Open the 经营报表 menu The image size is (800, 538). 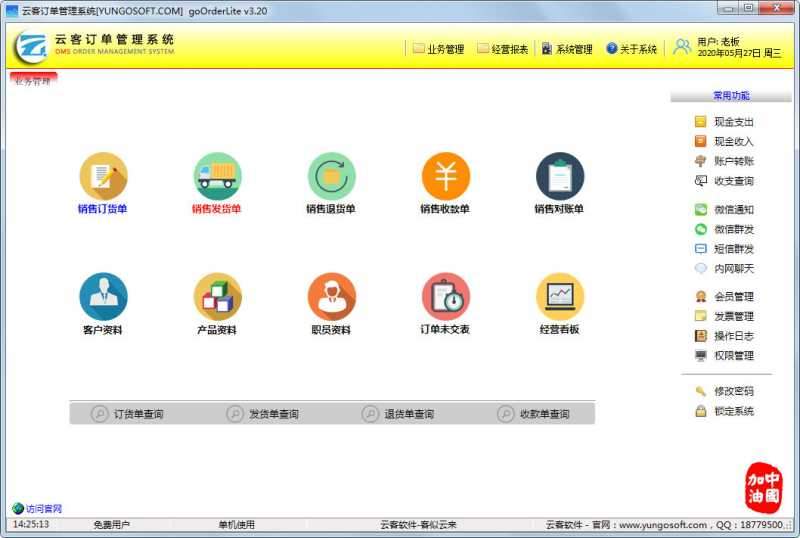pos(503,49)
